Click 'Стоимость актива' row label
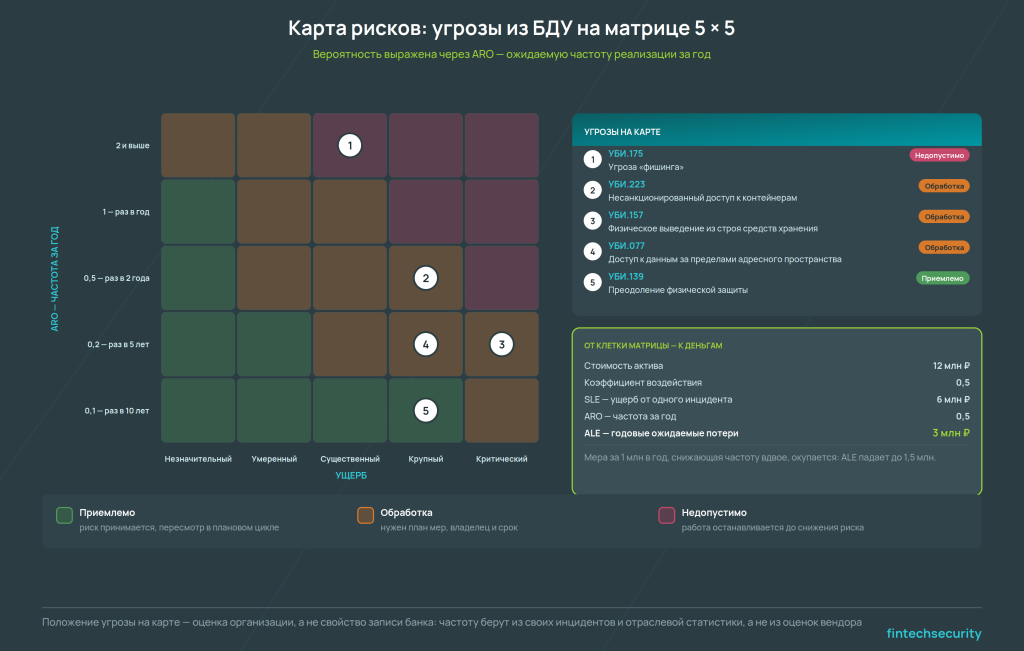The width and height of the screenshot is (1024, 651). tap(623, 366)
